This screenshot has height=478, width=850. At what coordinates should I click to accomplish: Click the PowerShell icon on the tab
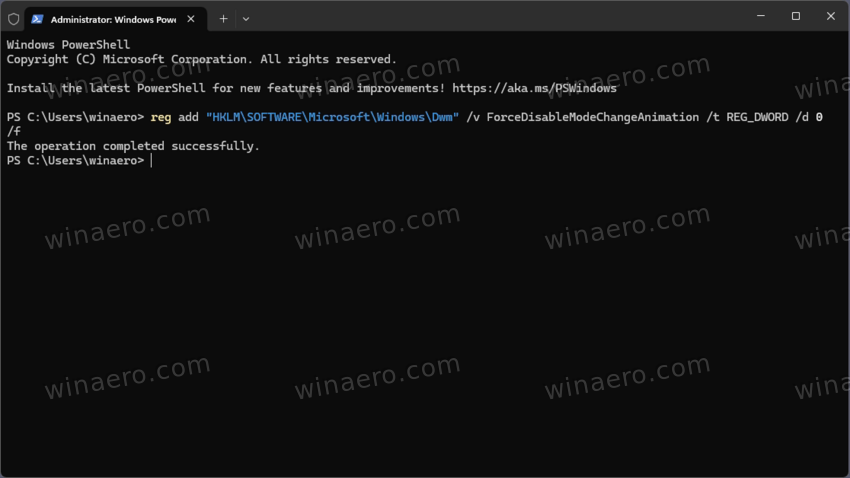point(38,18)
